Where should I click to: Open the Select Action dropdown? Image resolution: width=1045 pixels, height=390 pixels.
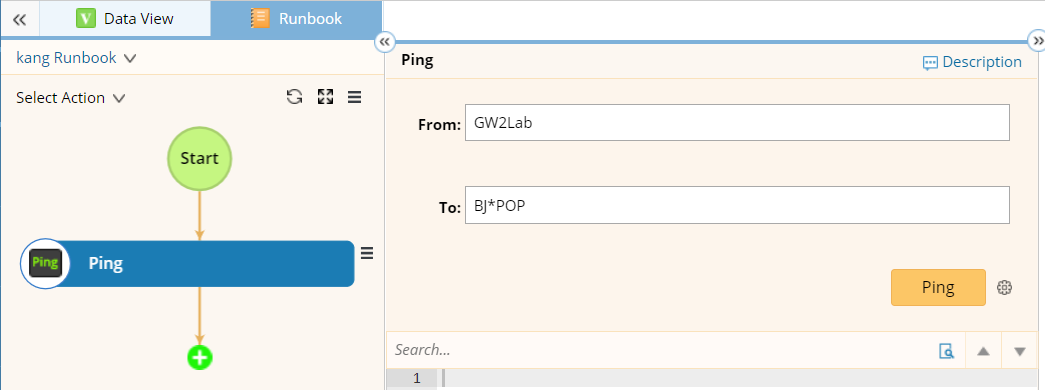tap(71, 98)
